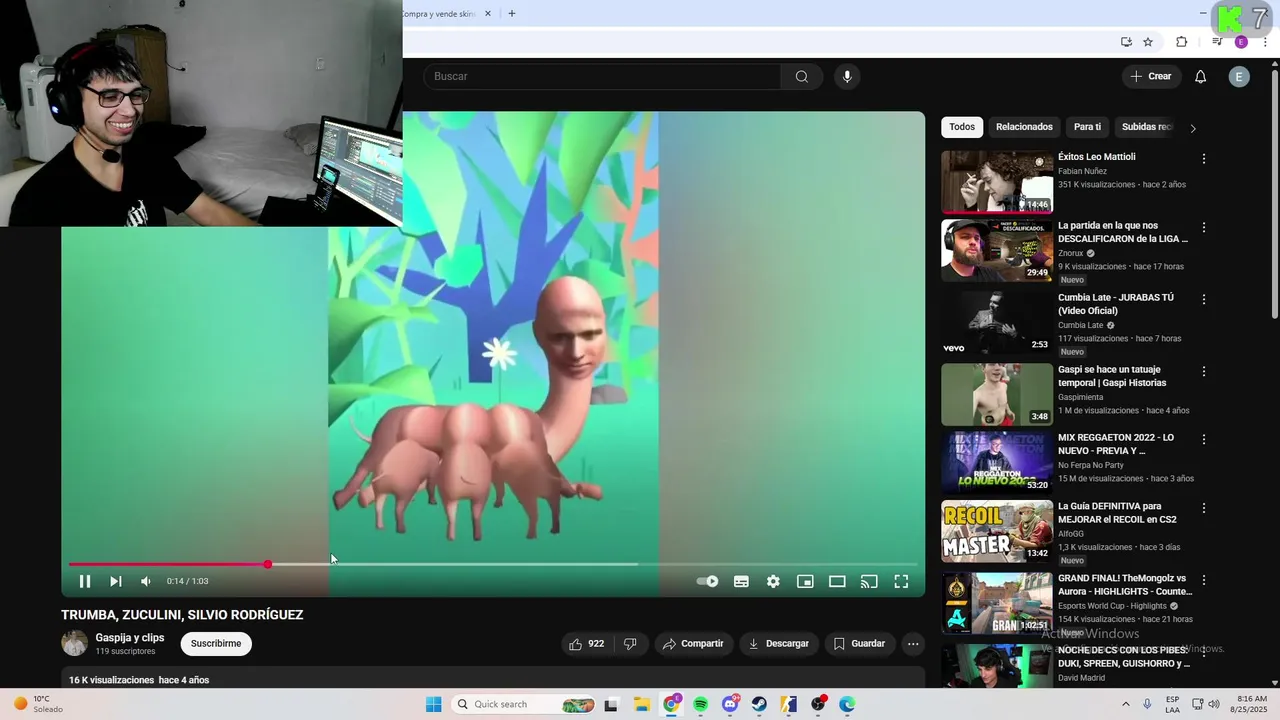Mute the video volume speaker icon

[146, 581]
